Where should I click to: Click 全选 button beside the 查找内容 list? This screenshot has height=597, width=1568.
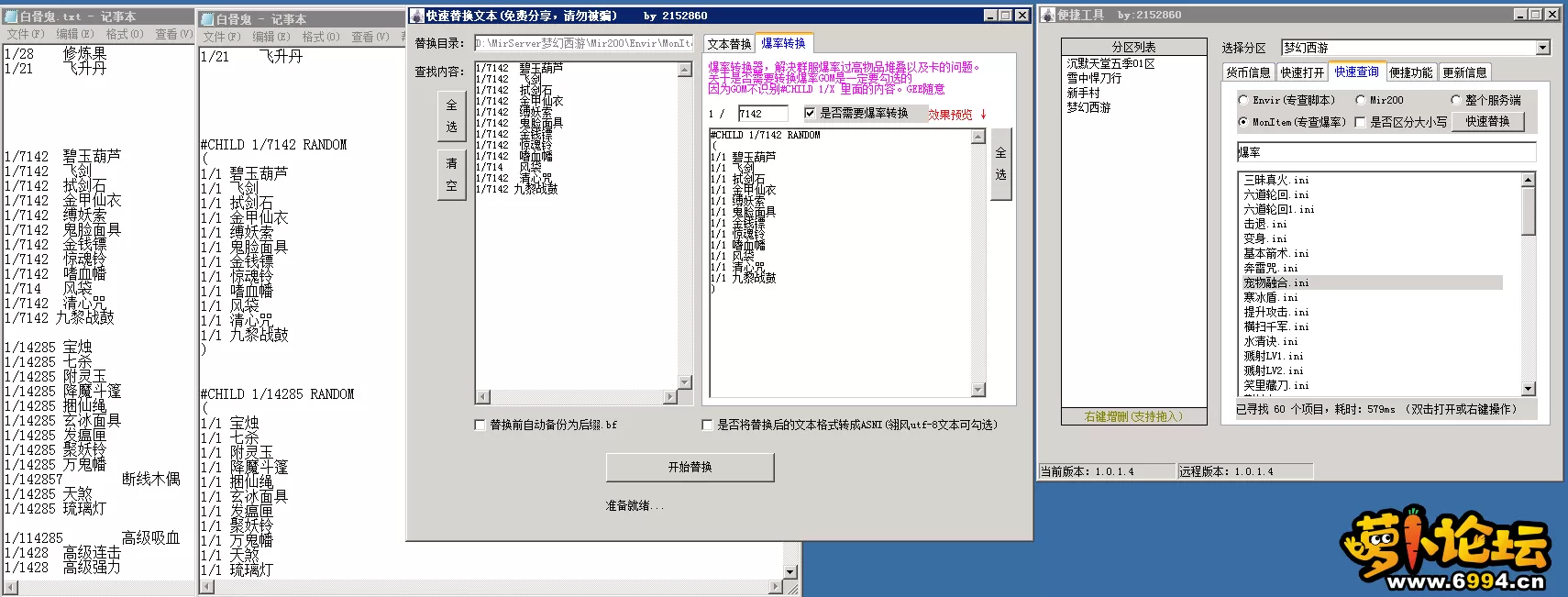[x=451, y=116]
